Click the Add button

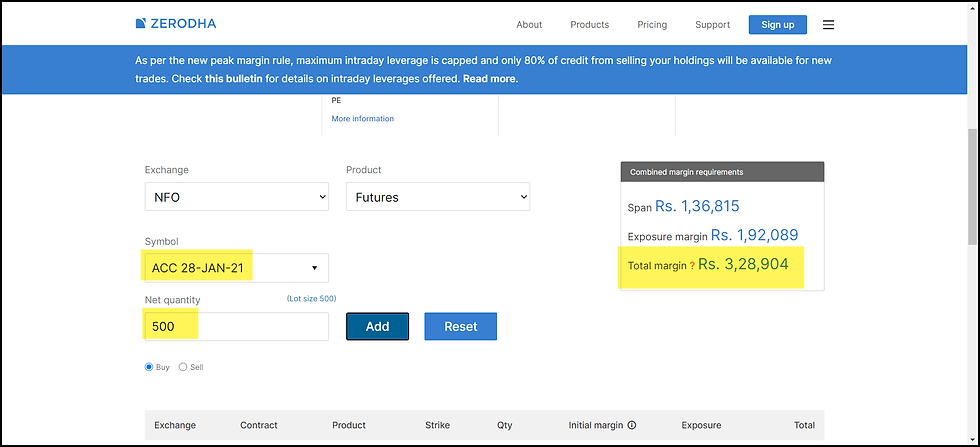tap(378, 326)
